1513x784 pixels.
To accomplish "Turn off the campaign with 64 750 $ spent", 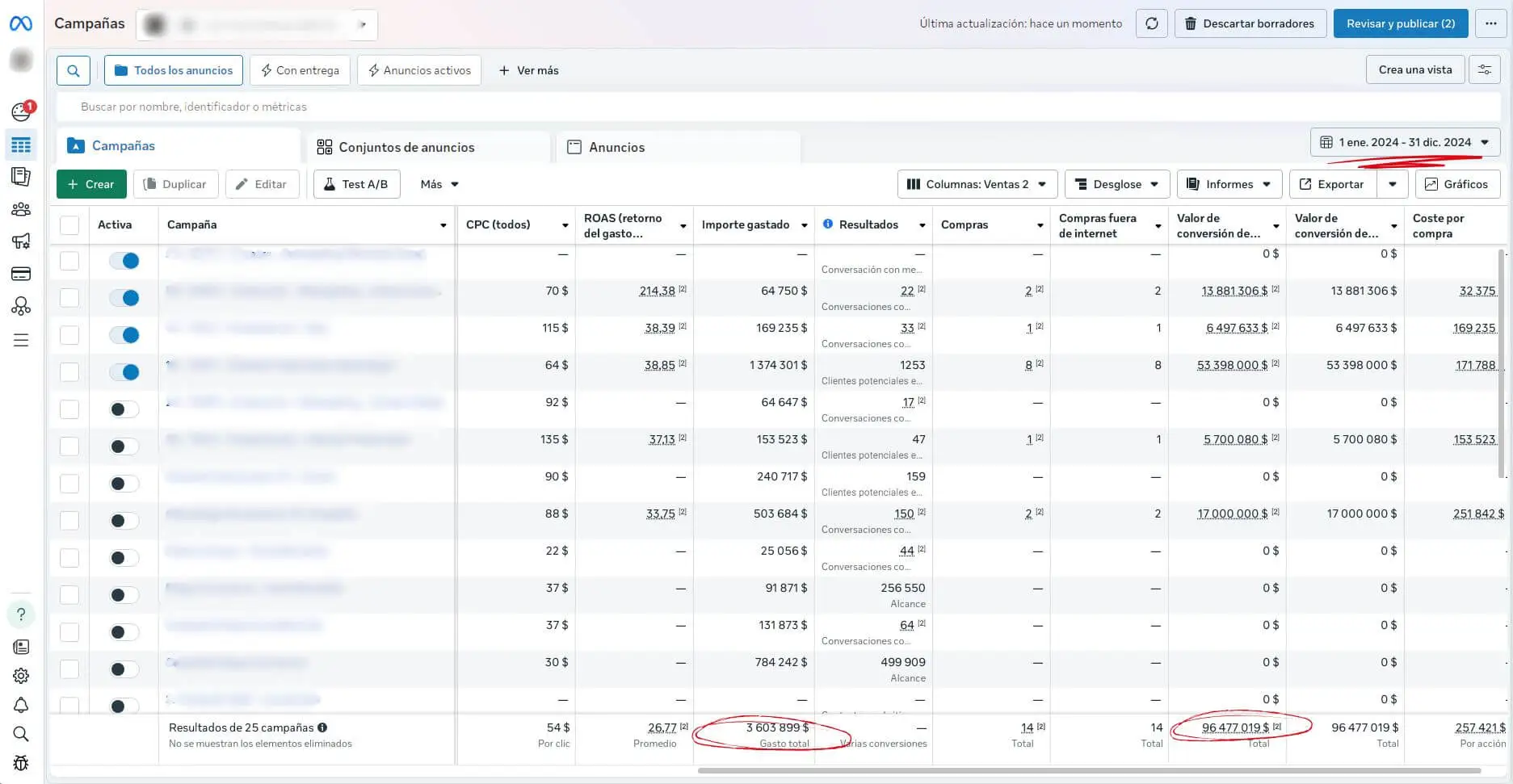I will [x=124, y=298].
